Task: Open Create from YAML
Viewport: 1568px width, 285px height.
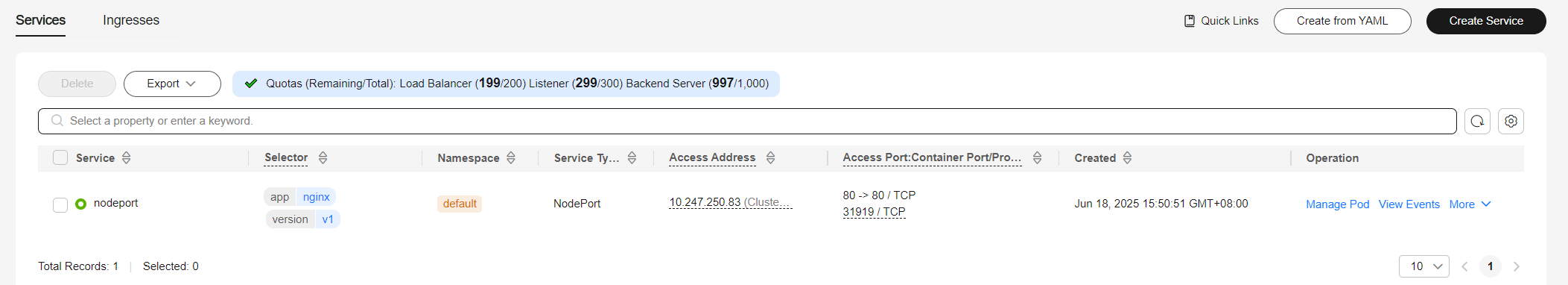Action: [1342, 21]
